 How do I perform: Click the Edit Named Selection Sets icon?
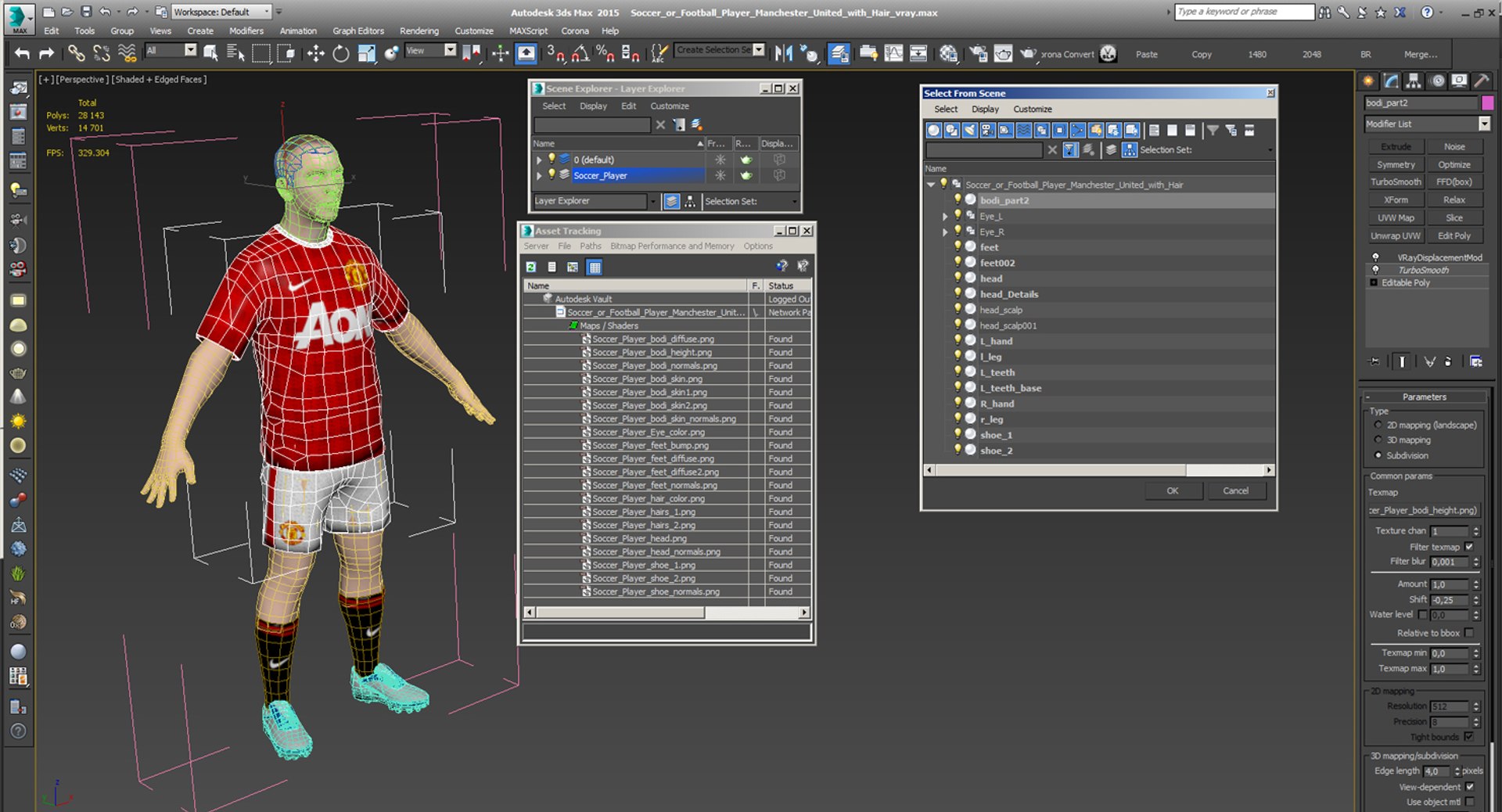pos(659,53)
